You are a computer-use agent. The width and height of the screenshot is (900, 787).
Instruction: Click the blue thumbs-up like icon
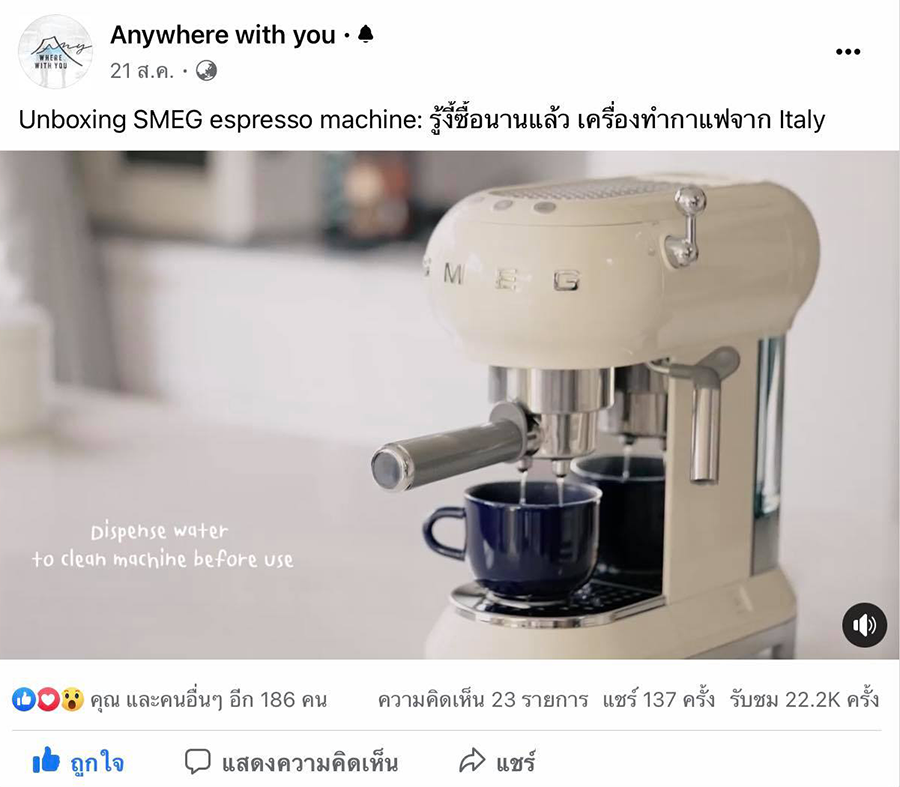(24, 700)
